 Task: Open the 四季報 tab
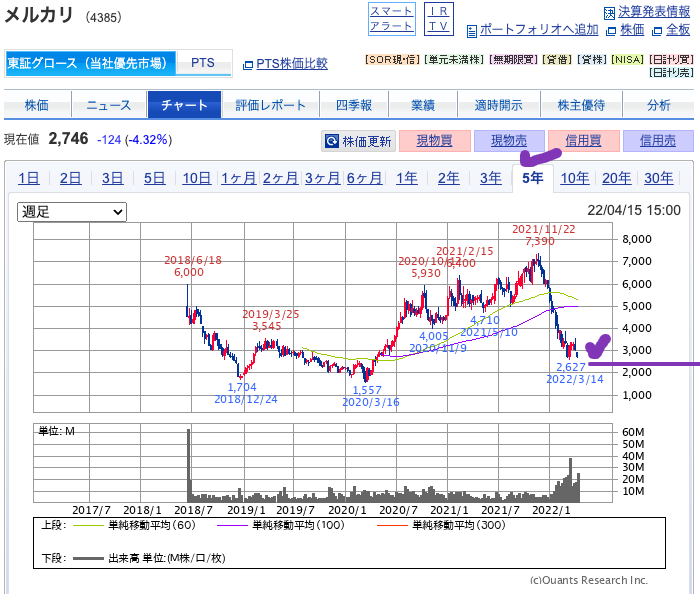click(354, 105)
